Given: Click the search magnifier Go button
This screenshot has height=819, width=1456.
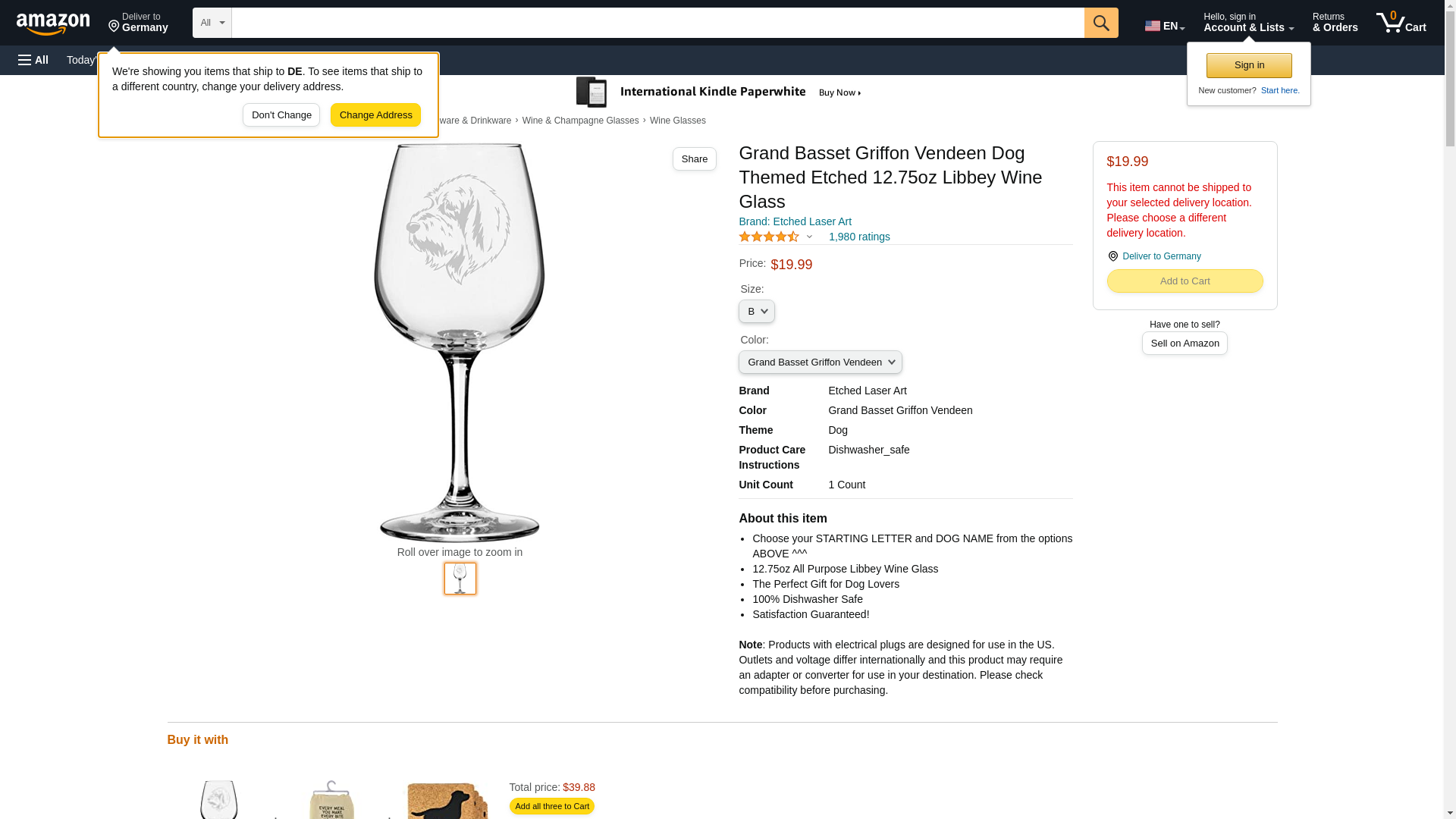Looking at the screenshot, I should pyautogui.click(x=1101, y=23).
